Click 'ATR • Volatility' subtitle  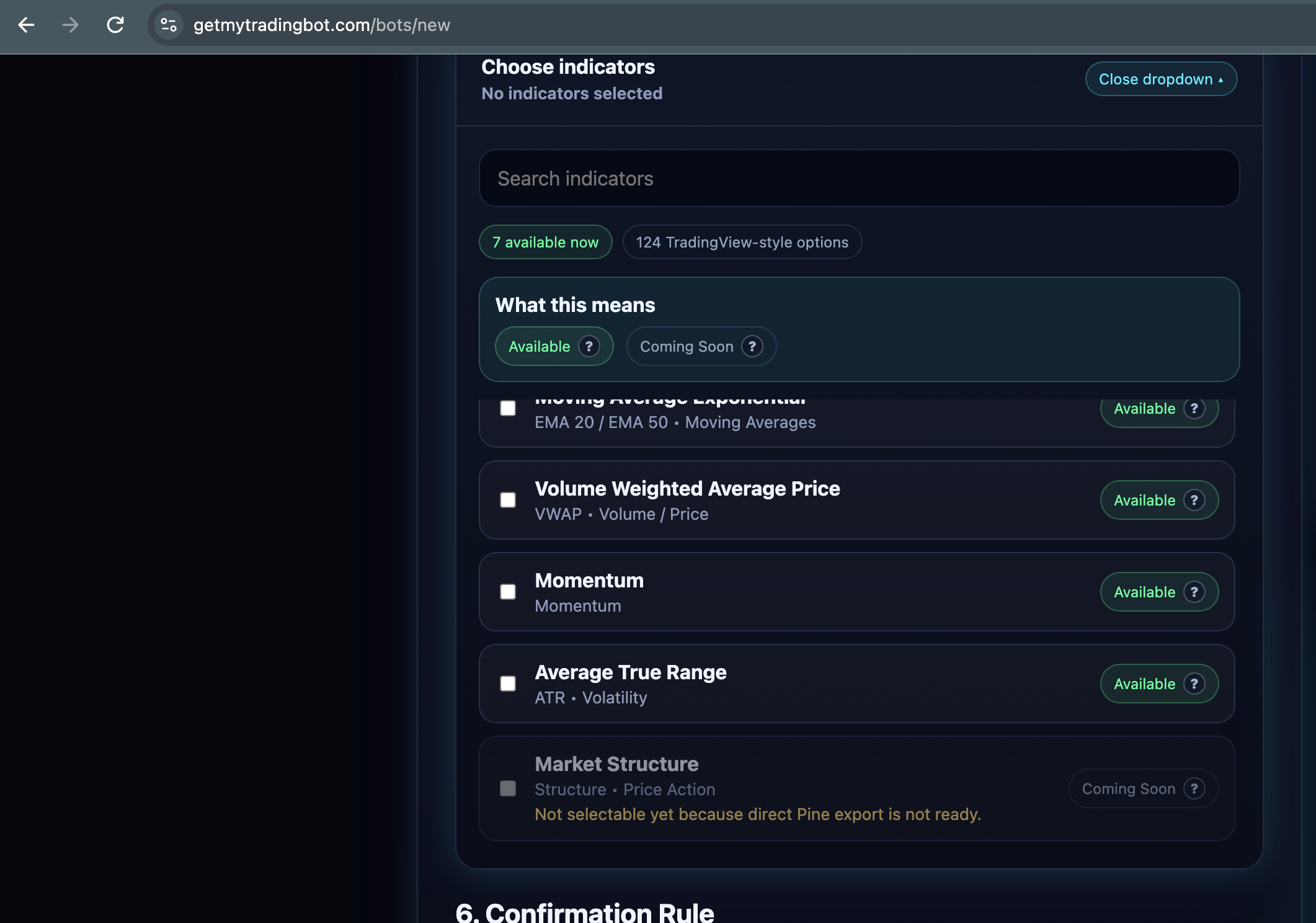tap(591, 698)
